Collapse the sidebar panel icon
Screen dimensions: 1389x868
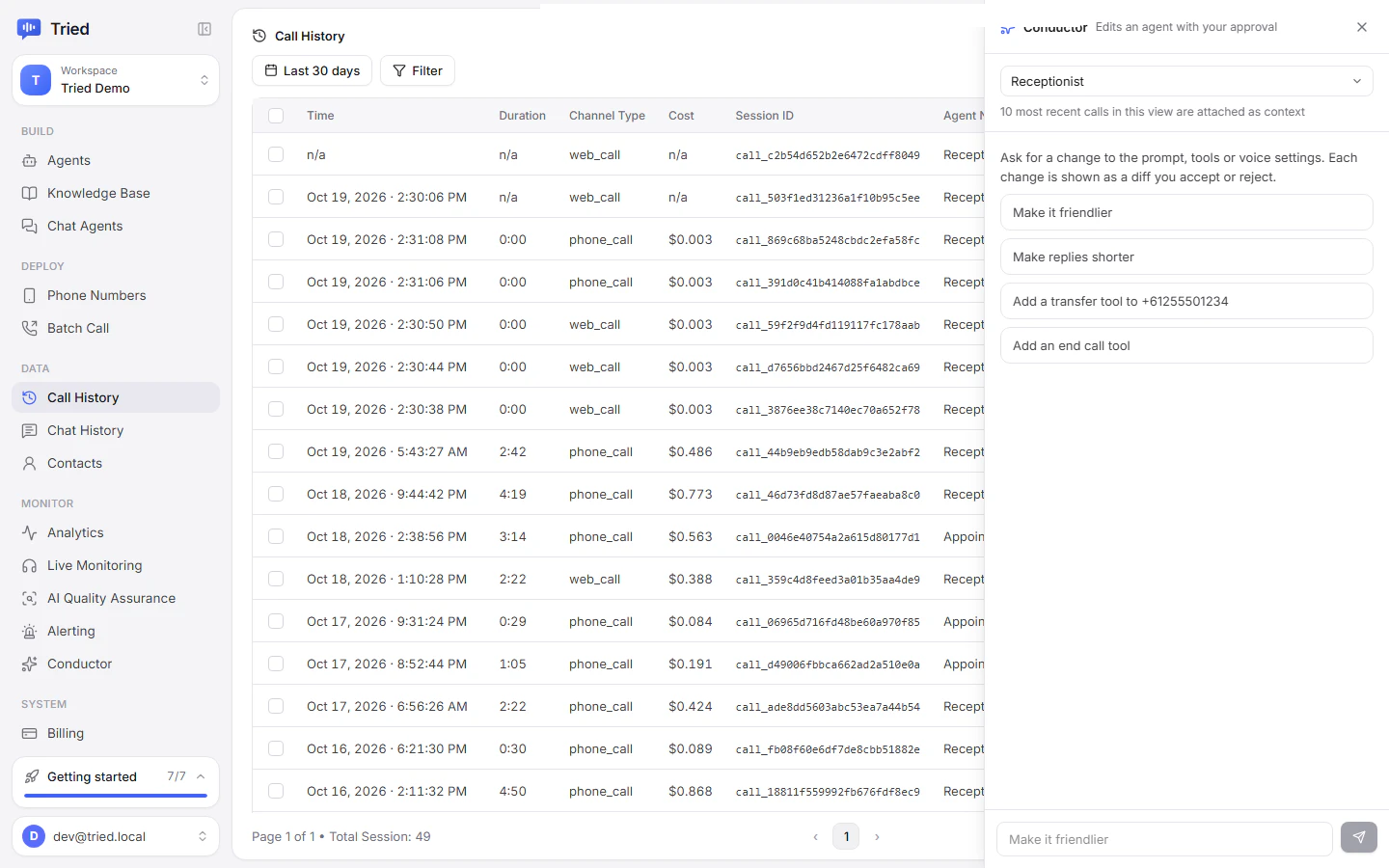click(204, 29)
